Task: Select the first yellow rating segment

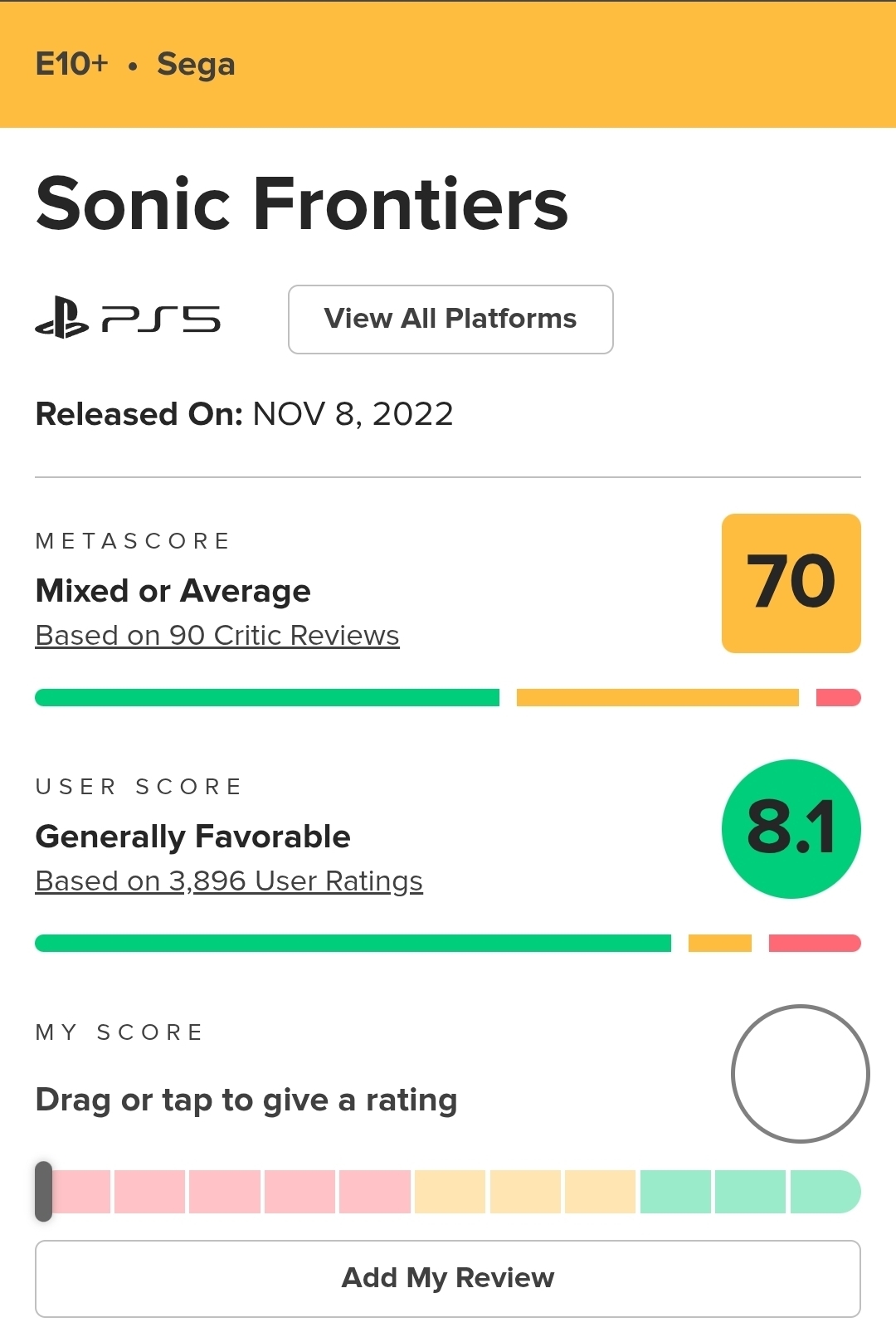Action: [x=450, y=1192]
